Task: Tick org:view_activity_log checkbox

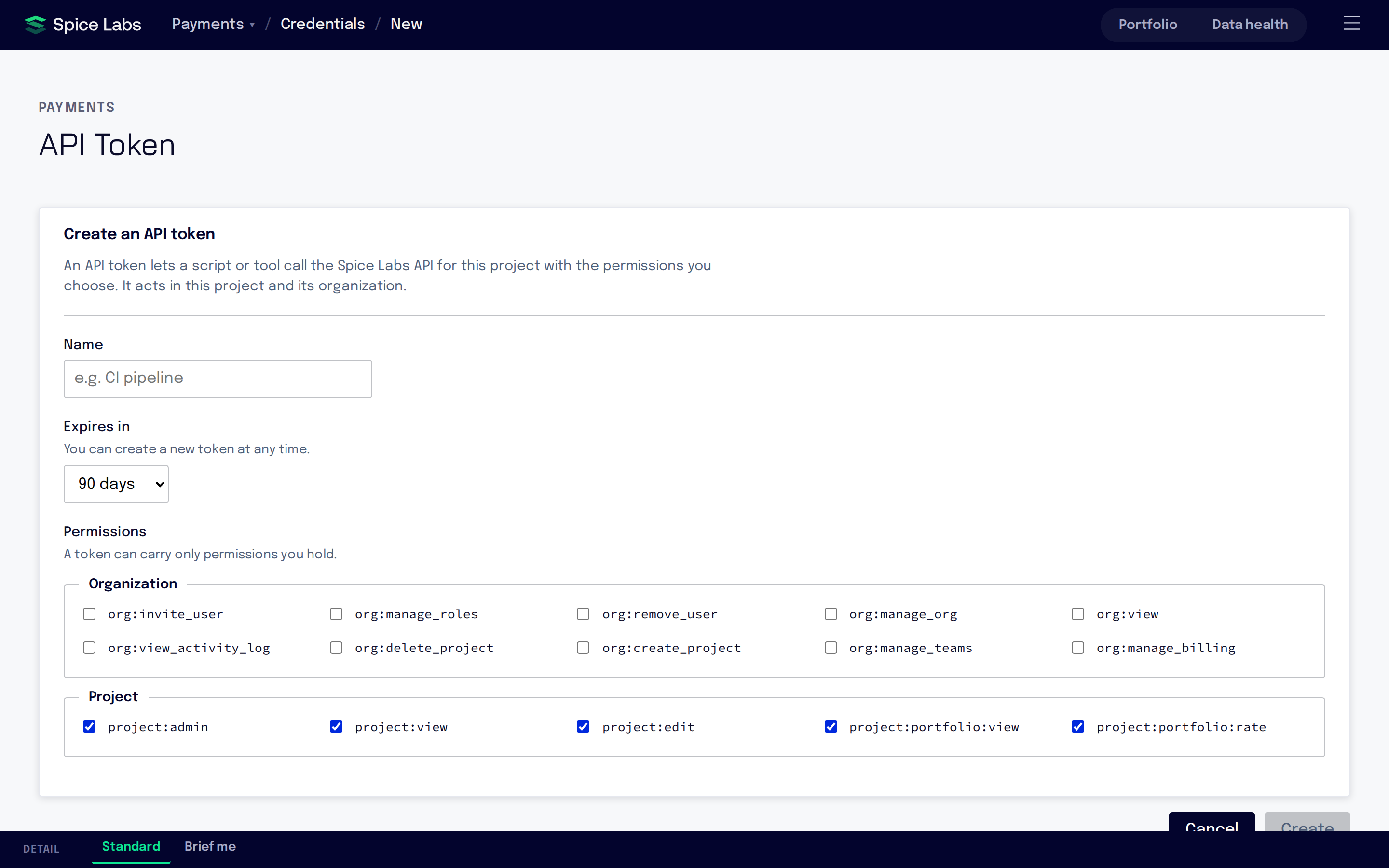Action: pyautogui.click(x=89, y=648)
